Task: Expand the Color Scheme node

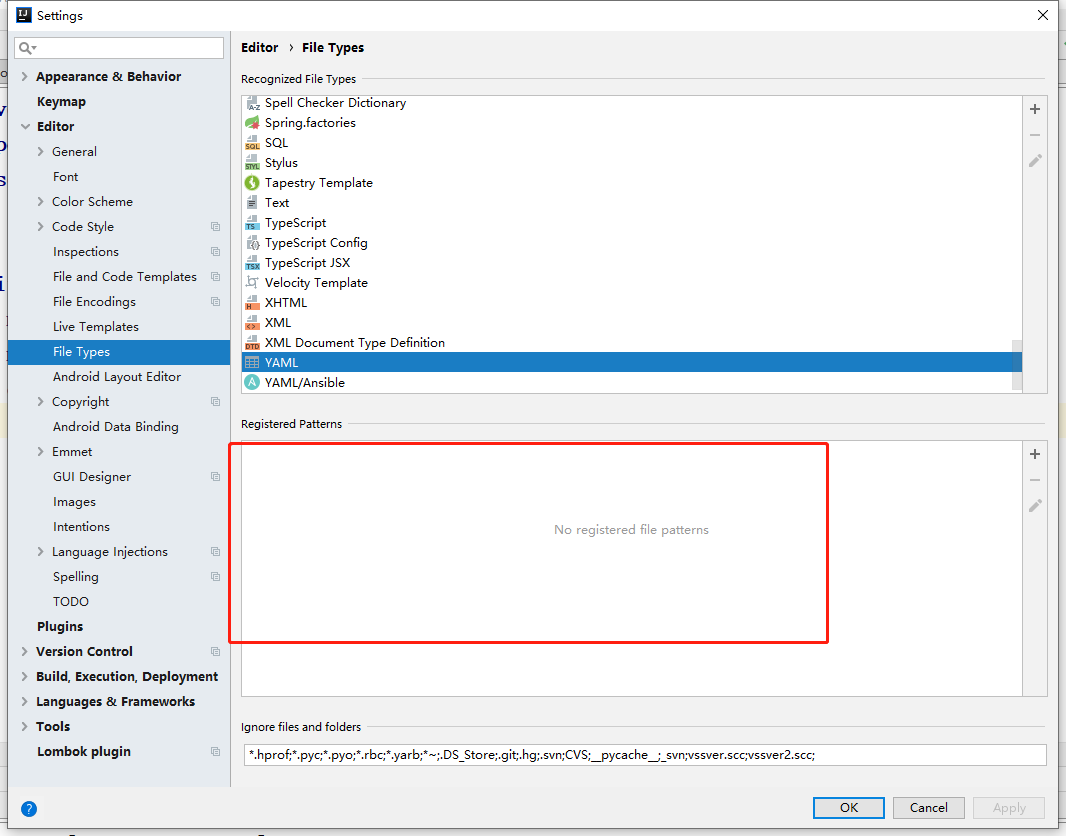Action: click(40, 202)
